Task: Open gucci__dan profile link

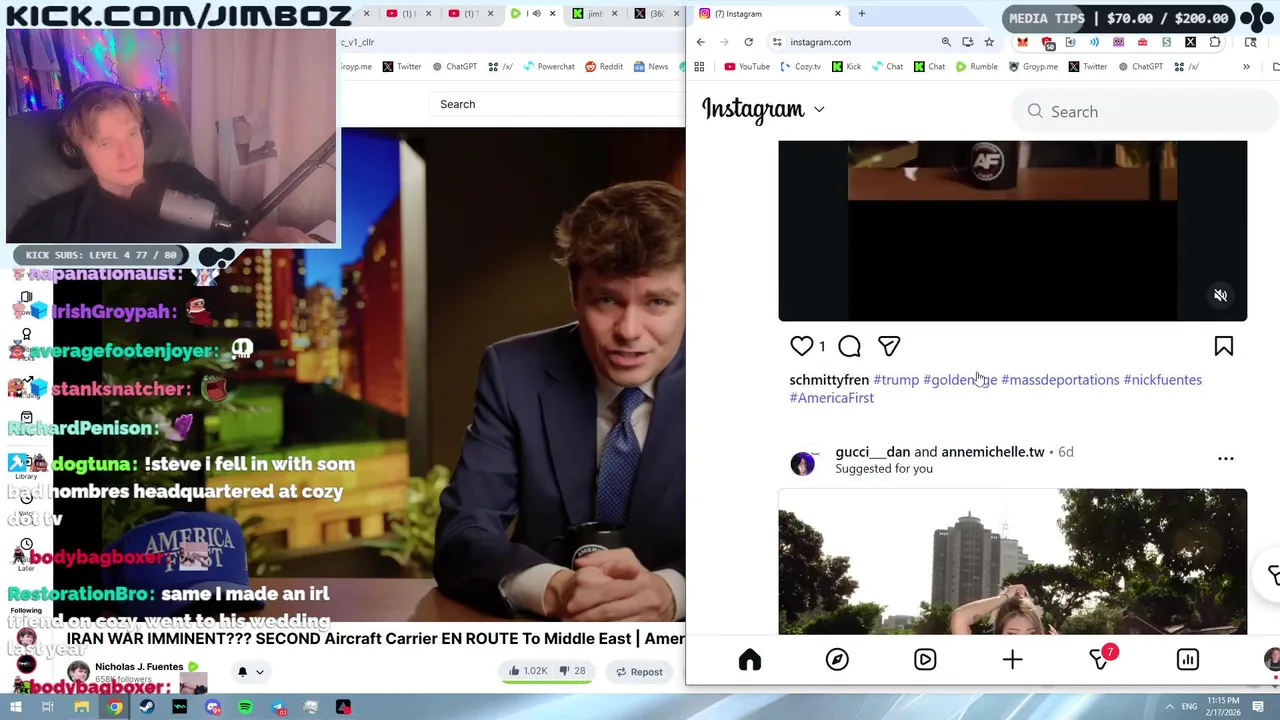Action: [x=873, y=451]
